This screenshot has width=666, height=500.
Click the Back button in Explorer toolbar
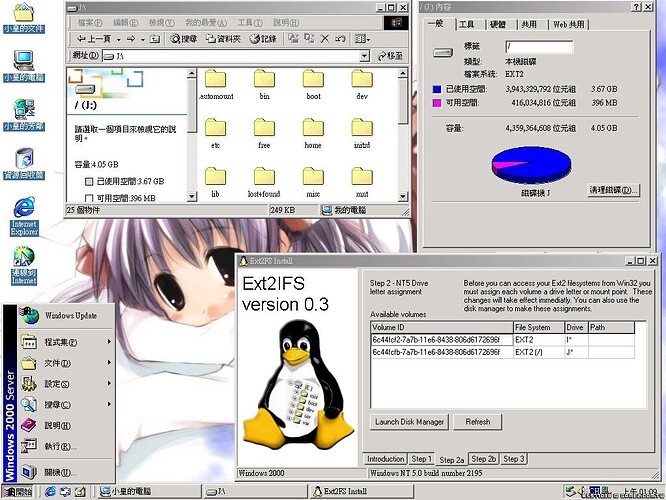coord(94,39)
